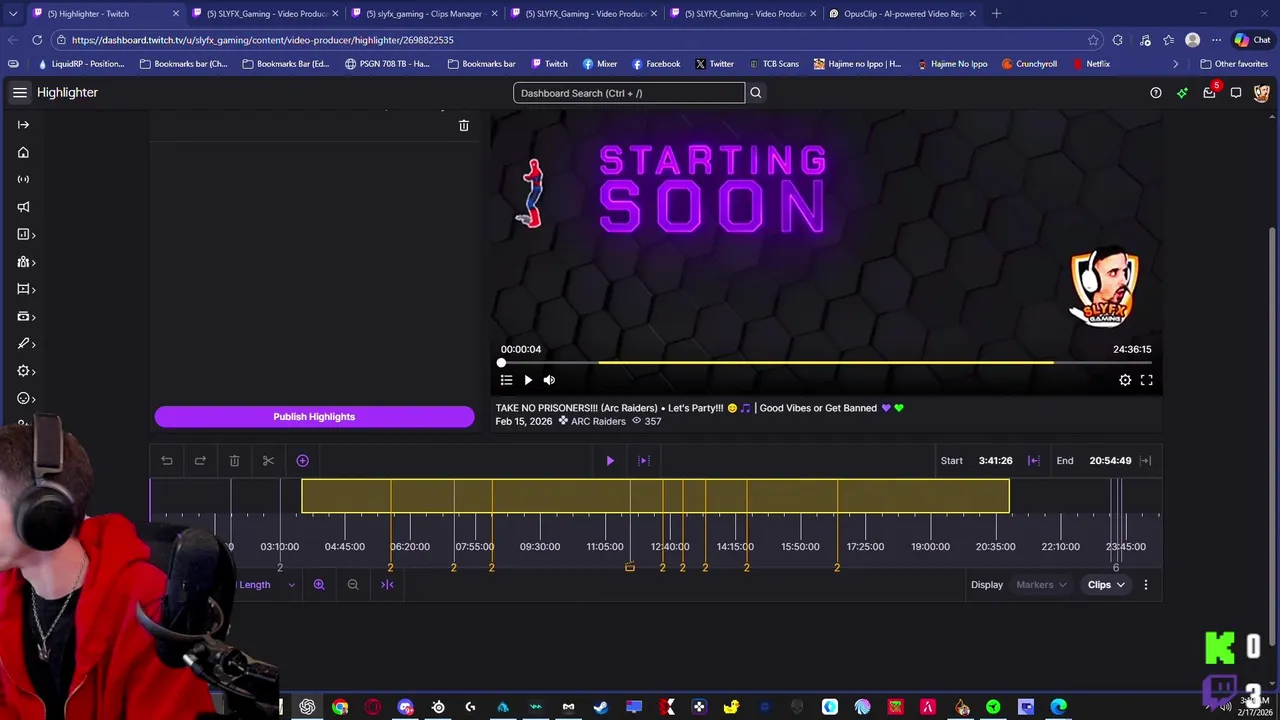
Task: Edit the End time 20:54:49
Action: click(1110, 461)
